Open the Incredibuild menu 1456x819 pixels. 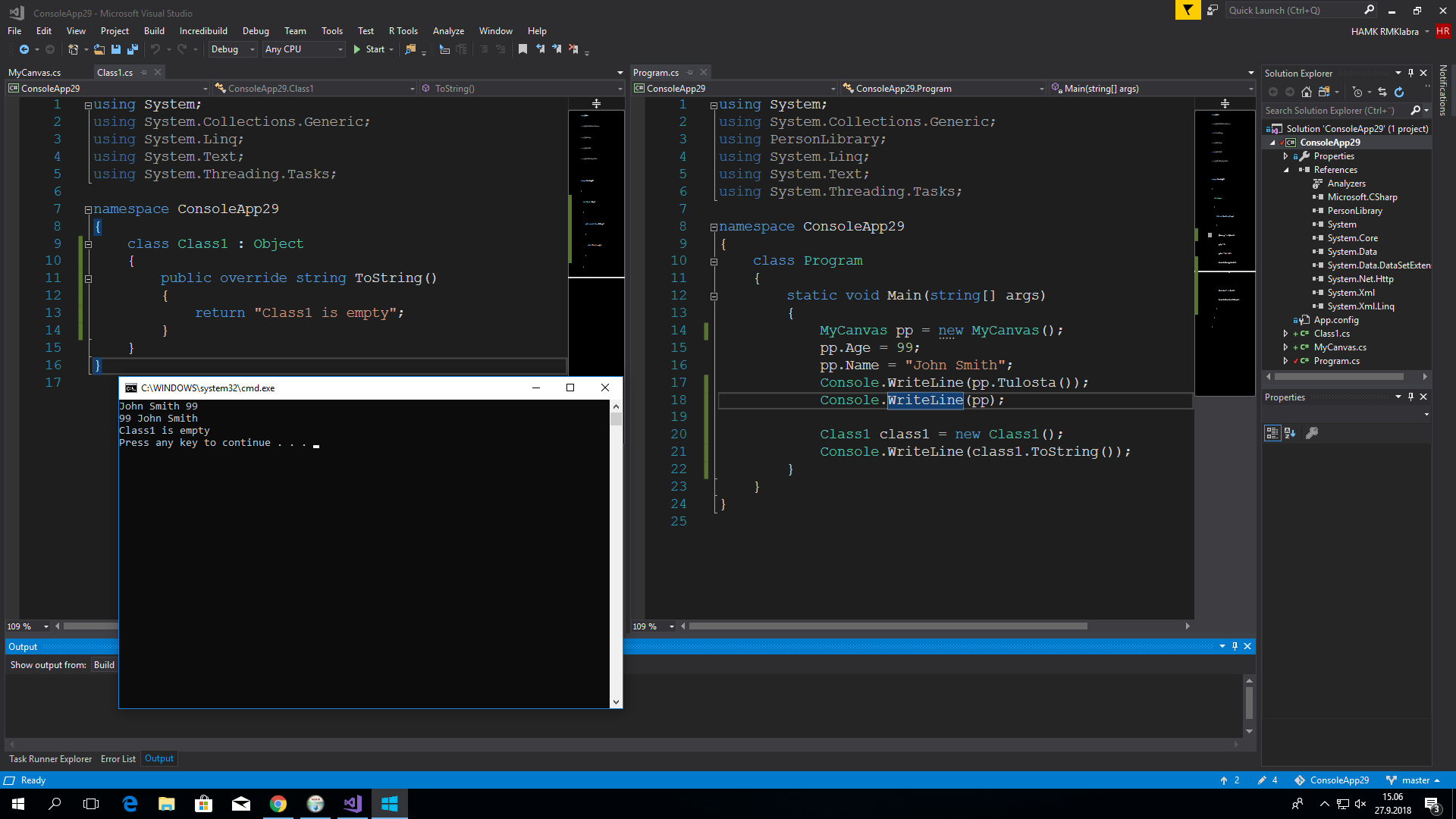pos(203,31)
